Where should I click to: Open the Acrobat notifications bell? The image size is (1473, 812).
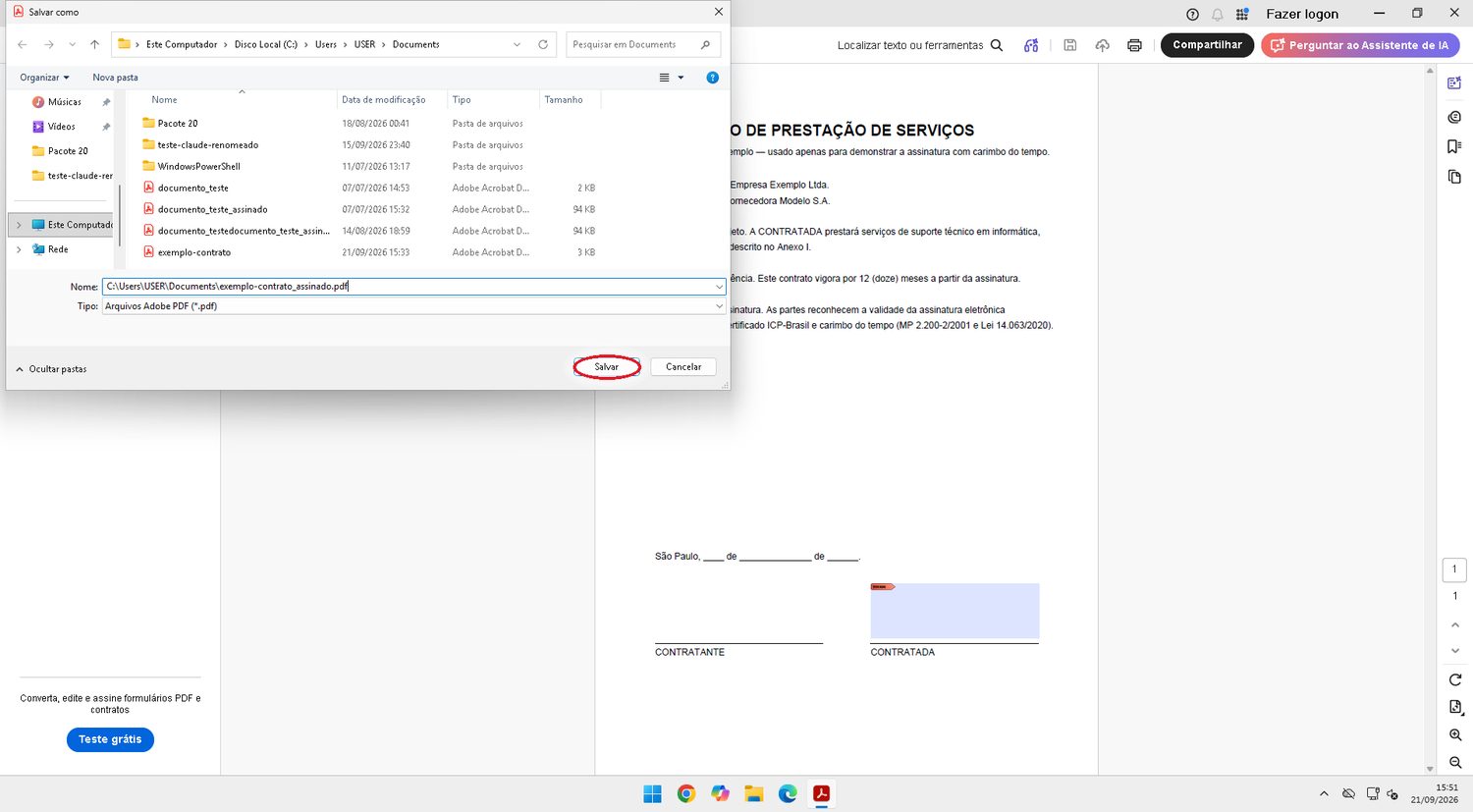click(x=1218, y=14)
